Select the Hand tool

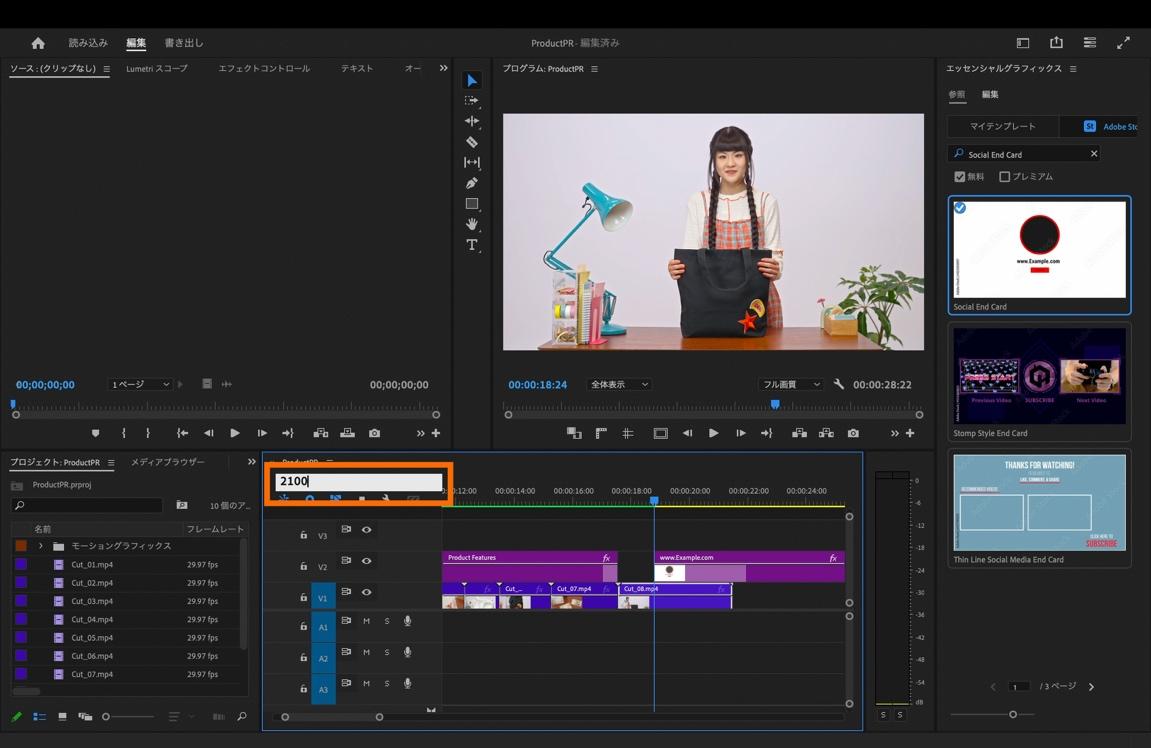pos(472,224)
